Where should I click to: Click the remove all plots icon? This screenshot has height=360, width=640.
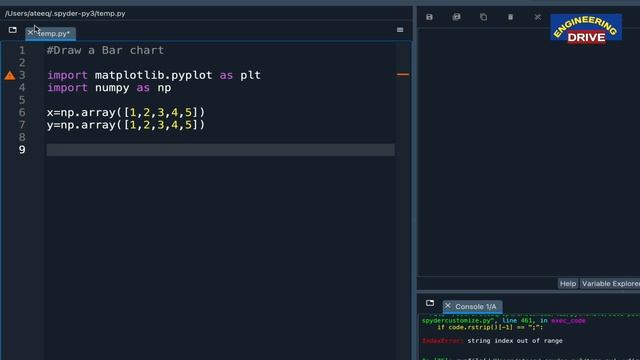[538, 17]
